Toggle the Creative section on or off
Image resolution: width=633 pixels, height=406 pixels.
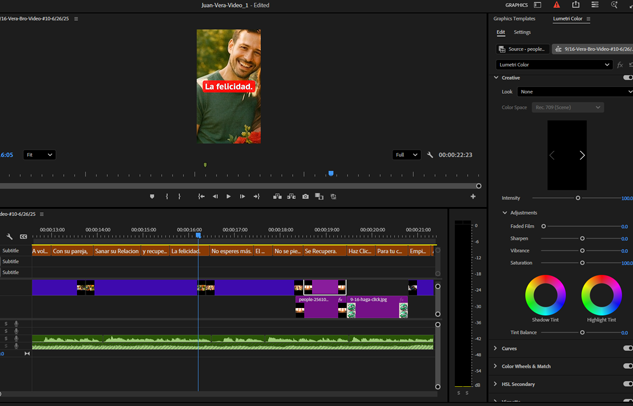pyautogui.click(x=627, y=77)
